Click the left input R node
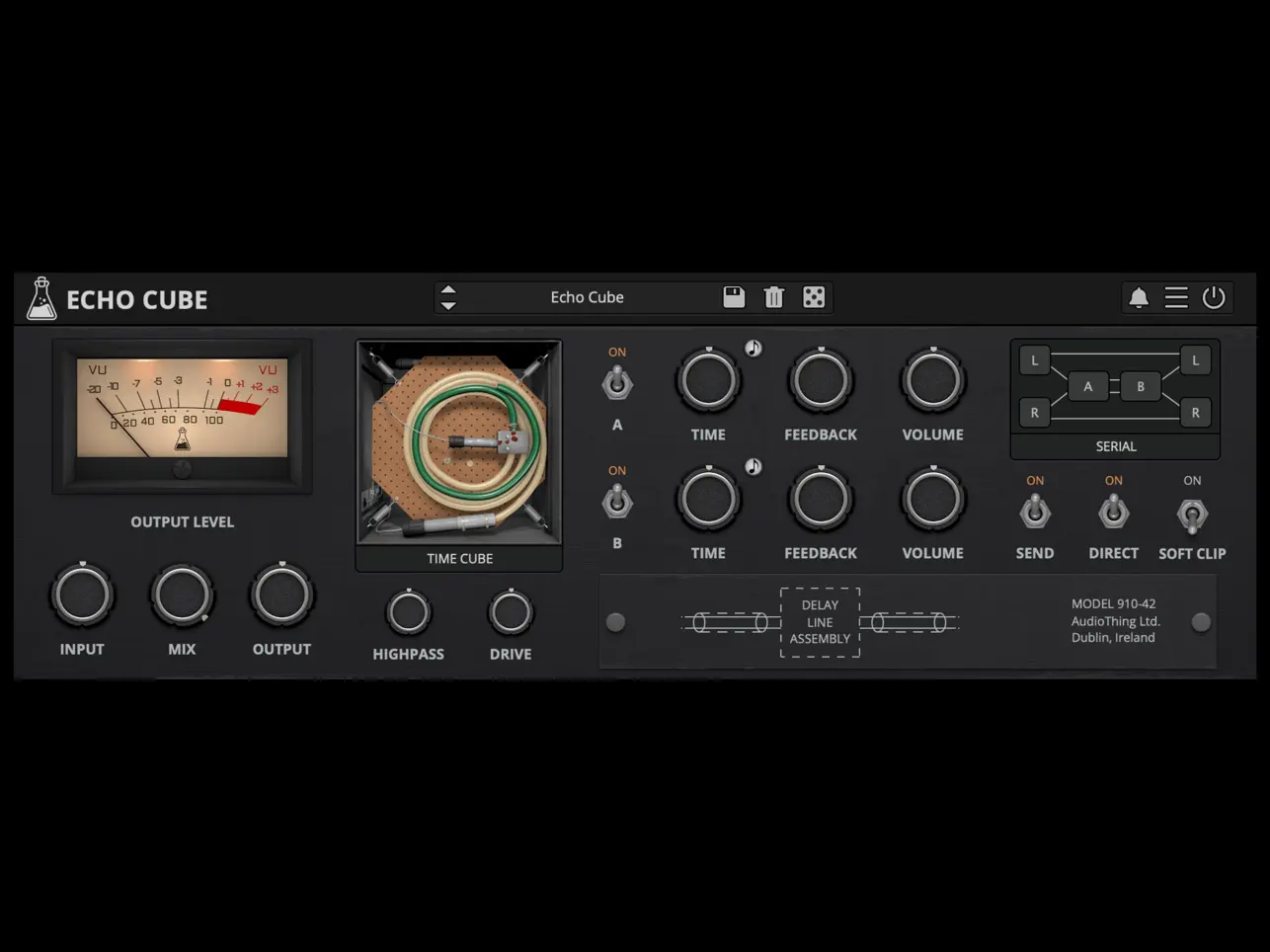 (x=1035, y=413)
